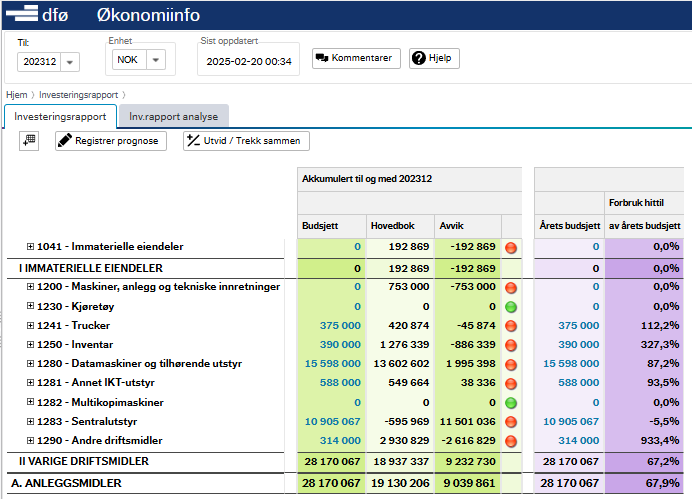Image resolution: width=692 pixels, height=499 pixels.
Task: Click Budsjett value 390 000 for Inventar
Action: point(340,344)
